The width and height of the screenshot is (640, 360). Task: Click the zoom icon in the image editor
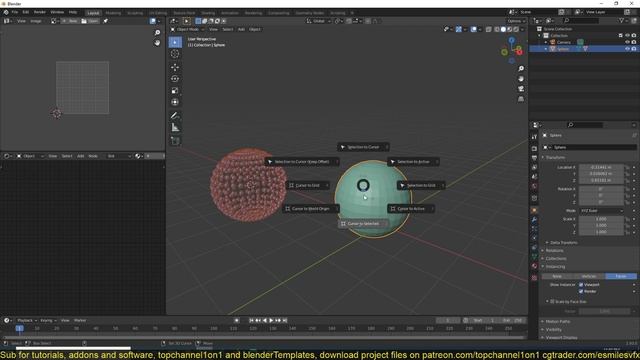pos(157,33)
